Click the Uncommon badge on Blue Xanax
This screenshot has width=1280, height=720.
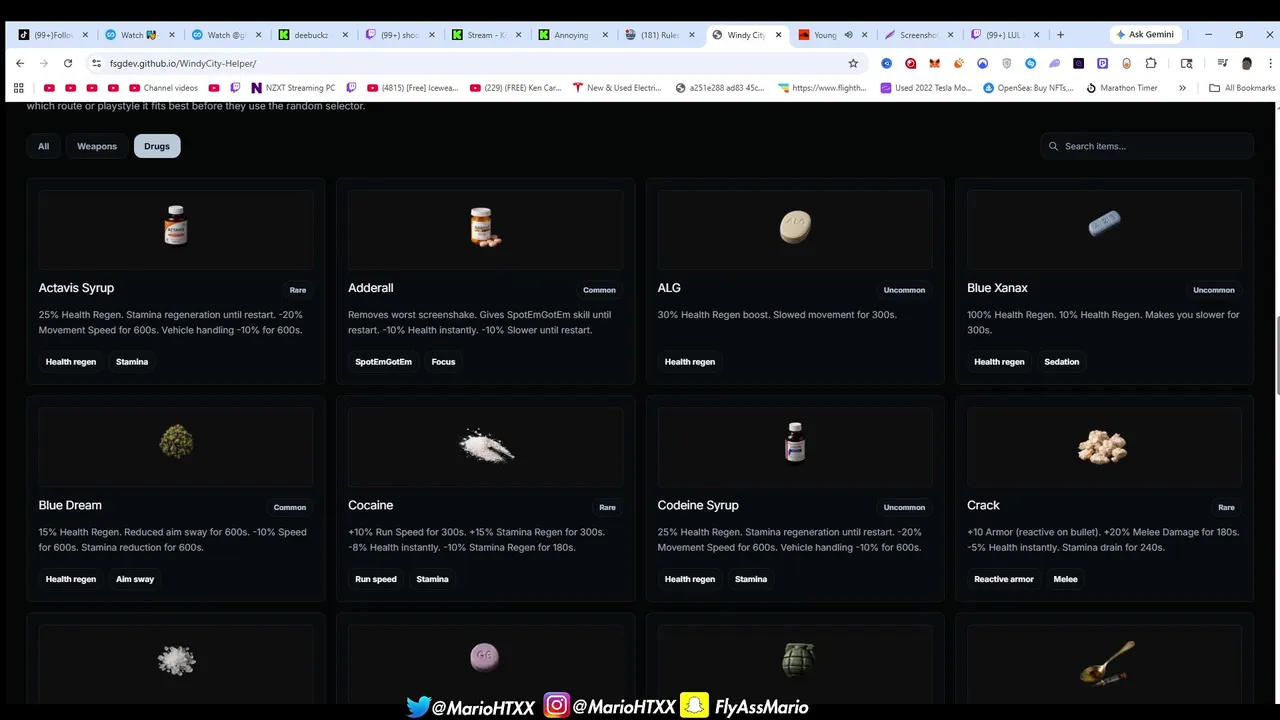pyautogui.click(x=1214, y=290)
